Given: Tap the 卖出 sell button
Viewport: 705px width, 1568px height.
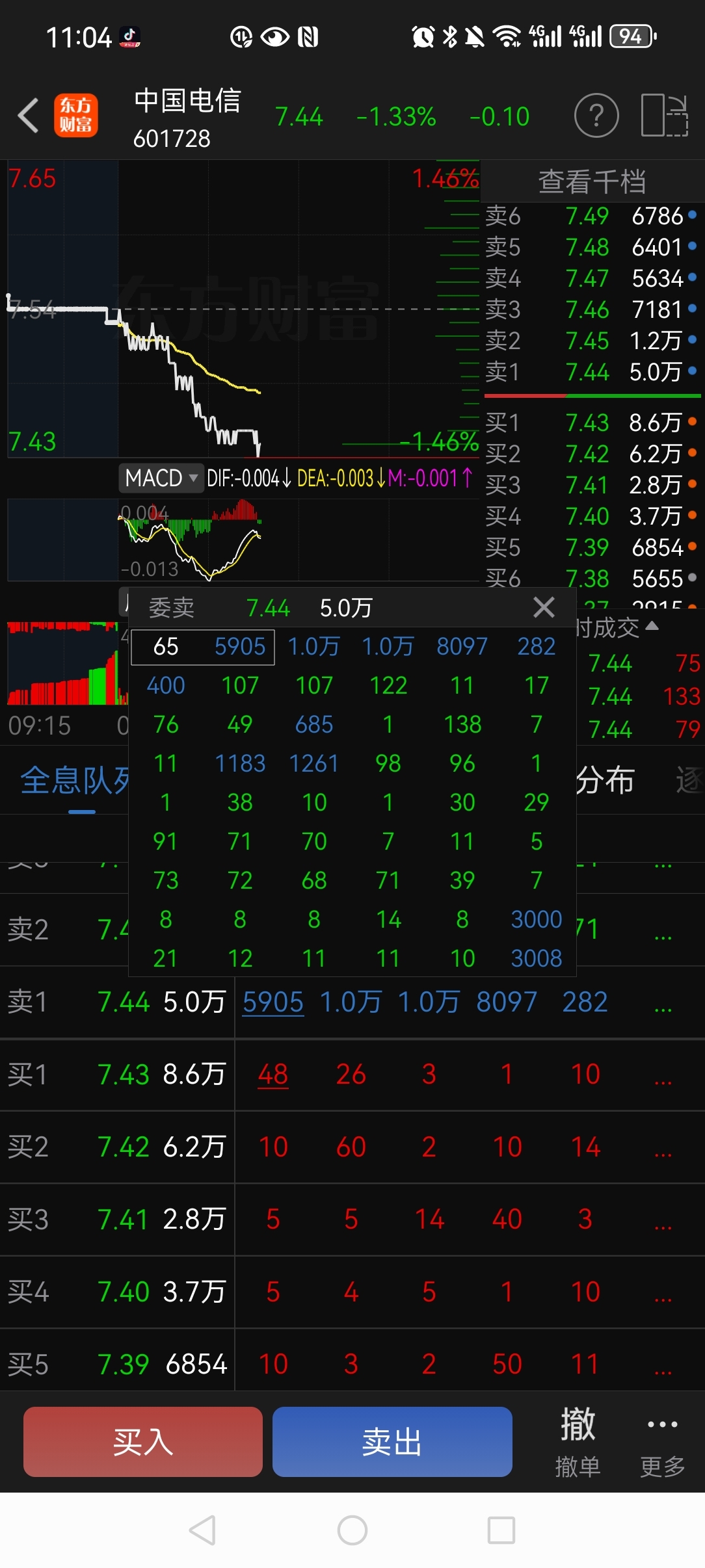Looking at the screenshot, I should [x=392, y=1441].
